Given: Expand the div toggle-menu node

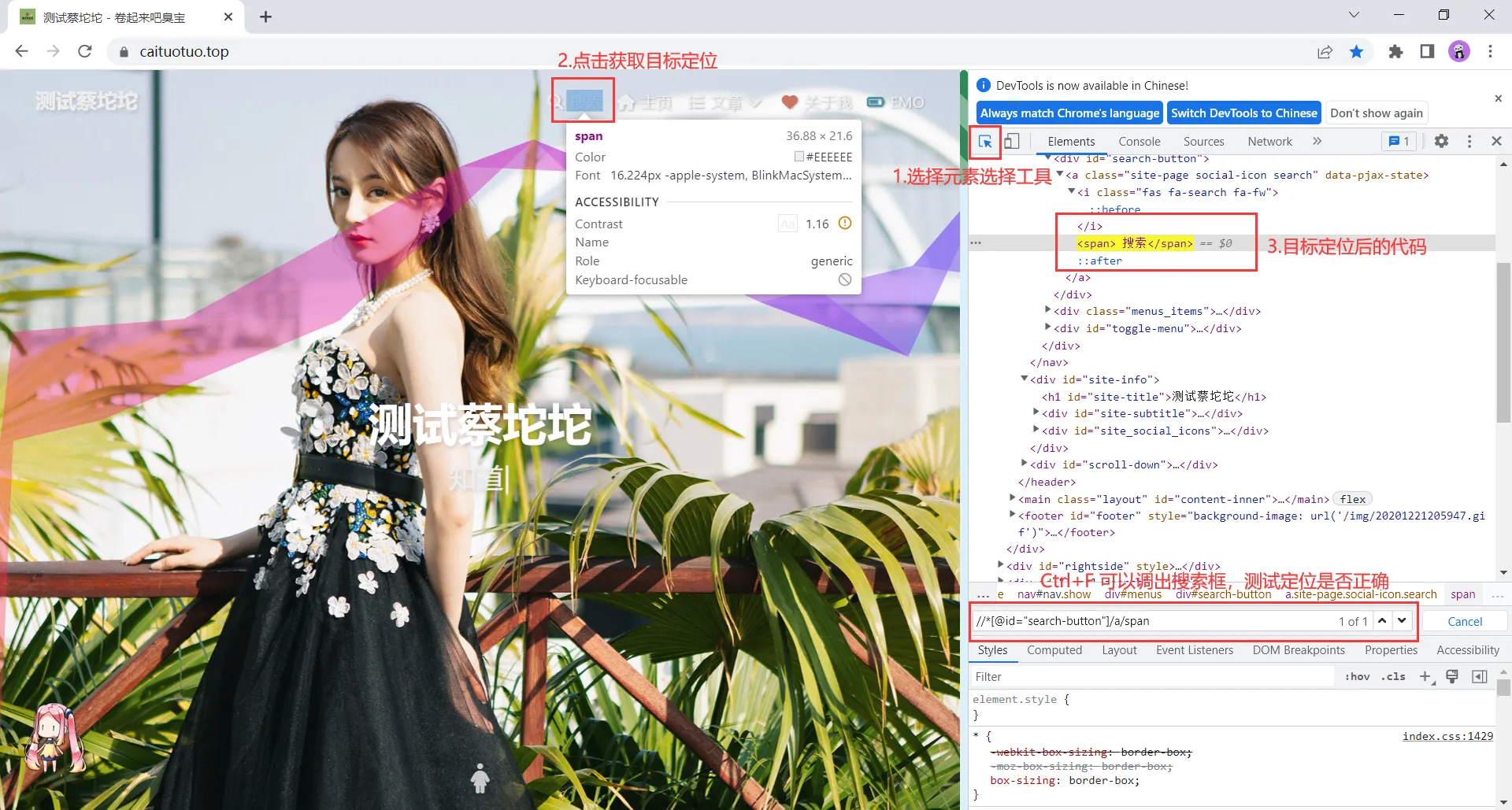Looking at the screenshot, I should tap(1048, 327).
